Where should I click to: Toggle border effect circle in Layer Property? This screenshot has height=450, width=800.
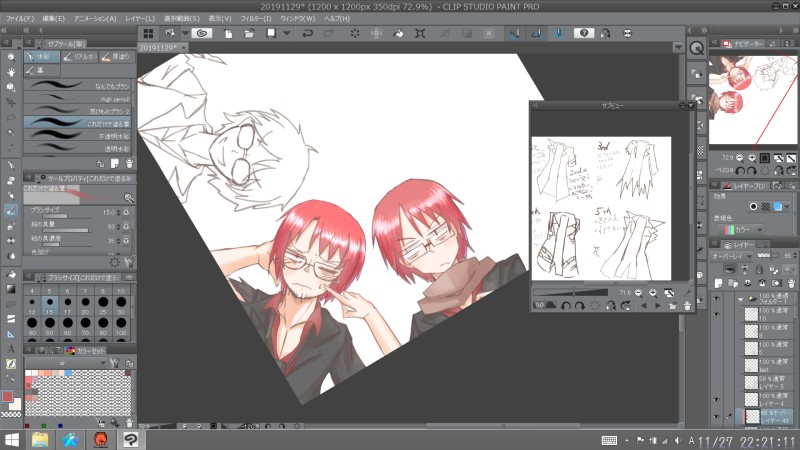click(x=753, y=207)
